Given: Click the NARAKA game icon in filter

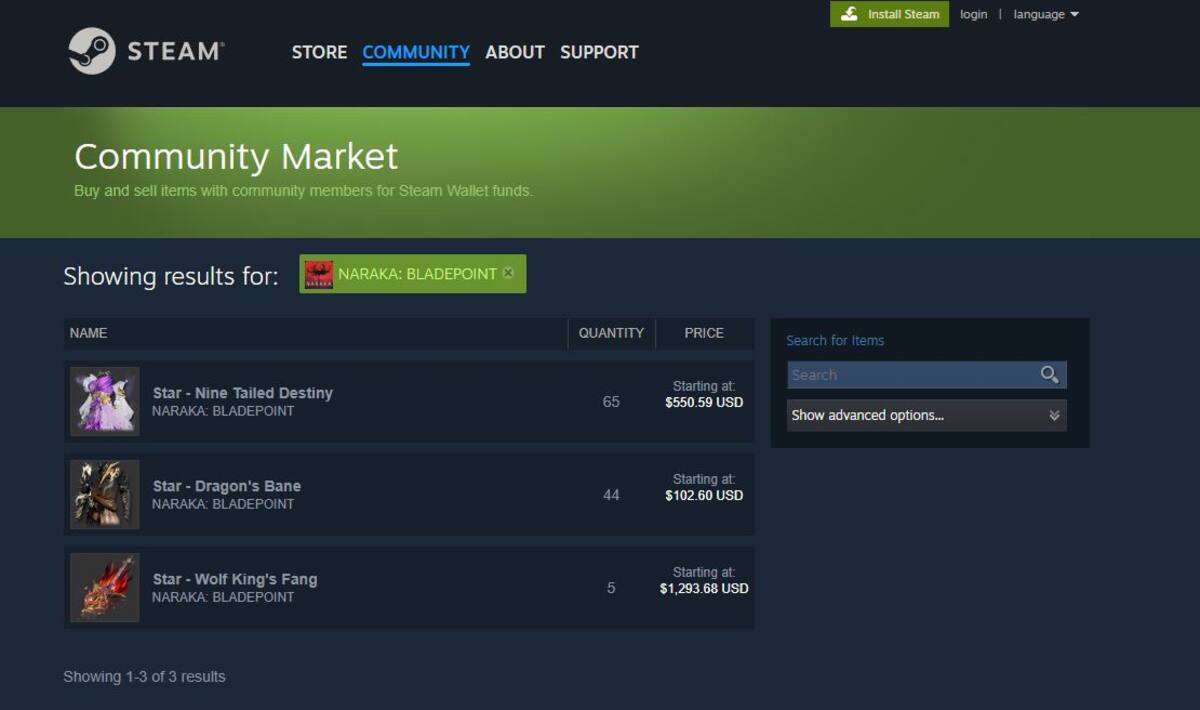Looking at the screenshot, I should [x=319, y=274].
